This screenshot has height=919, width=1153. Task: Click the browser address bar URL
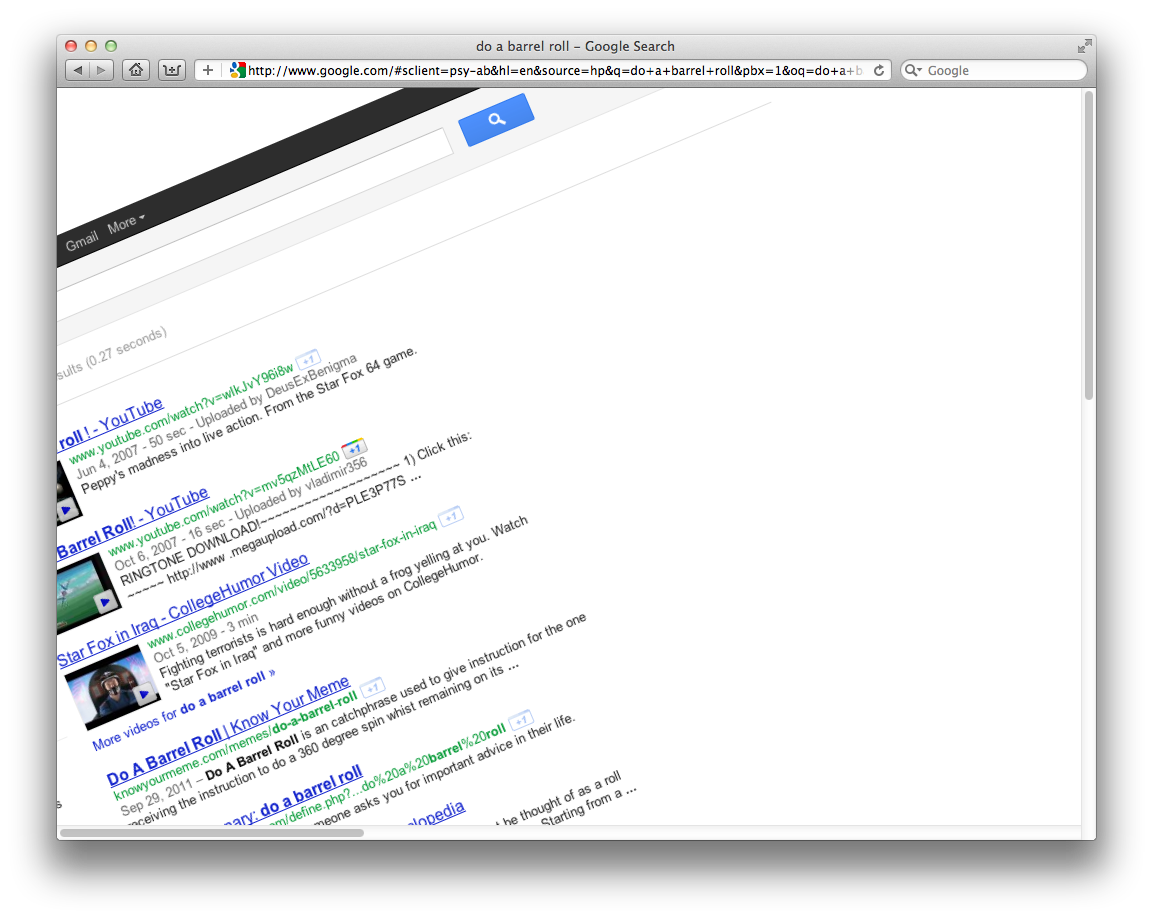click(555, 71)
